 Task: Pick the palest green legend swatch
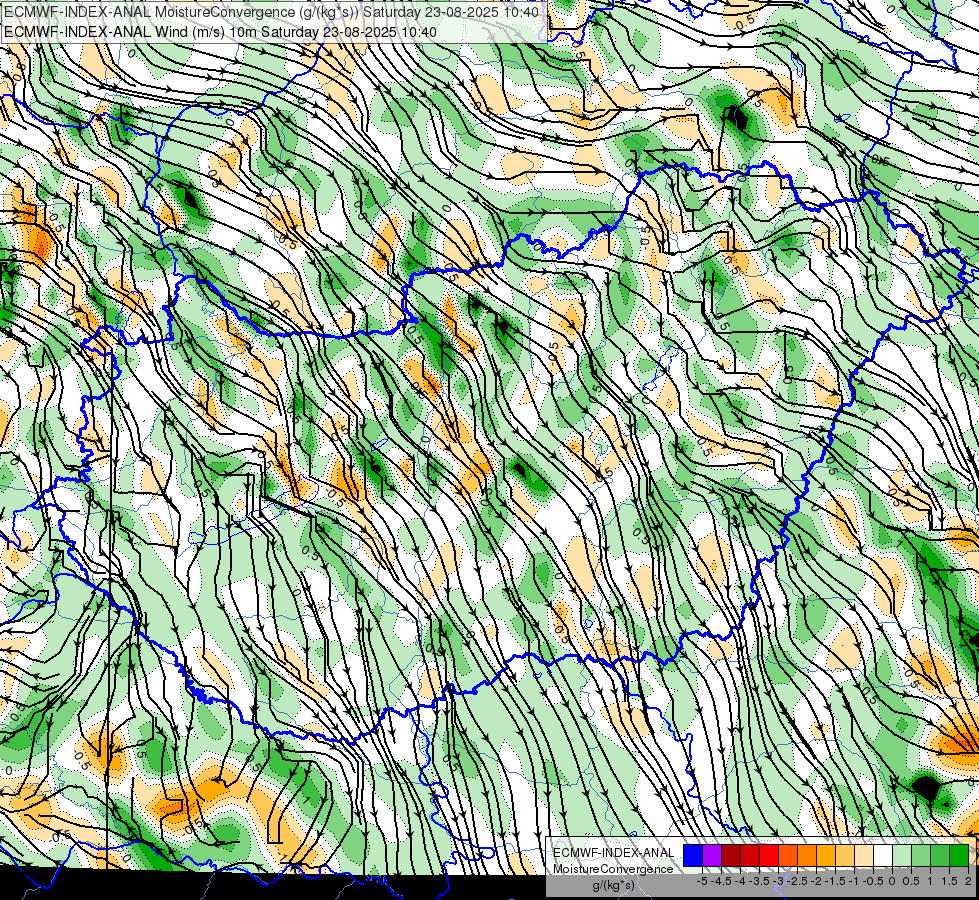(902, 855)
